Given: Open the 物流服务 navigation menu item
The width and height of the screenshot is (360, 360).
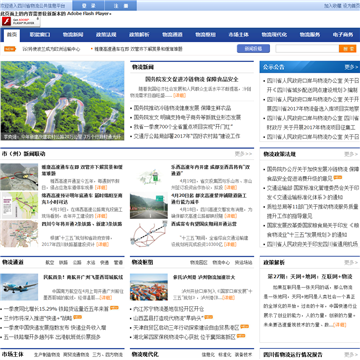Looking at the screenshot, I should [310, 35].
